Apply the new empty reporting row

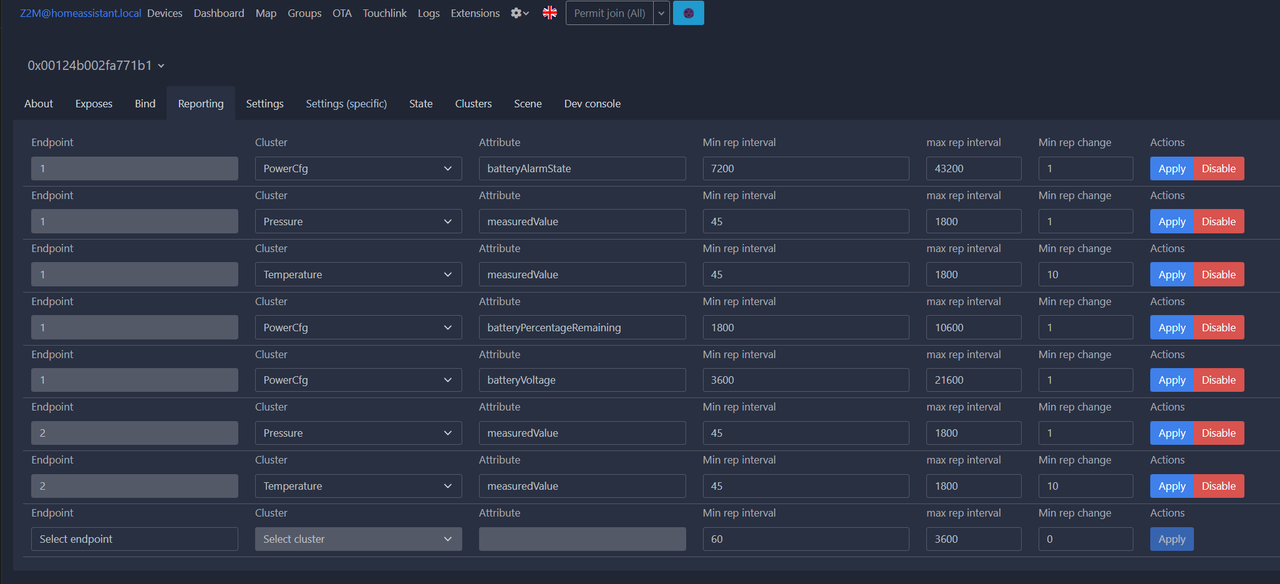coord(1171,539)
